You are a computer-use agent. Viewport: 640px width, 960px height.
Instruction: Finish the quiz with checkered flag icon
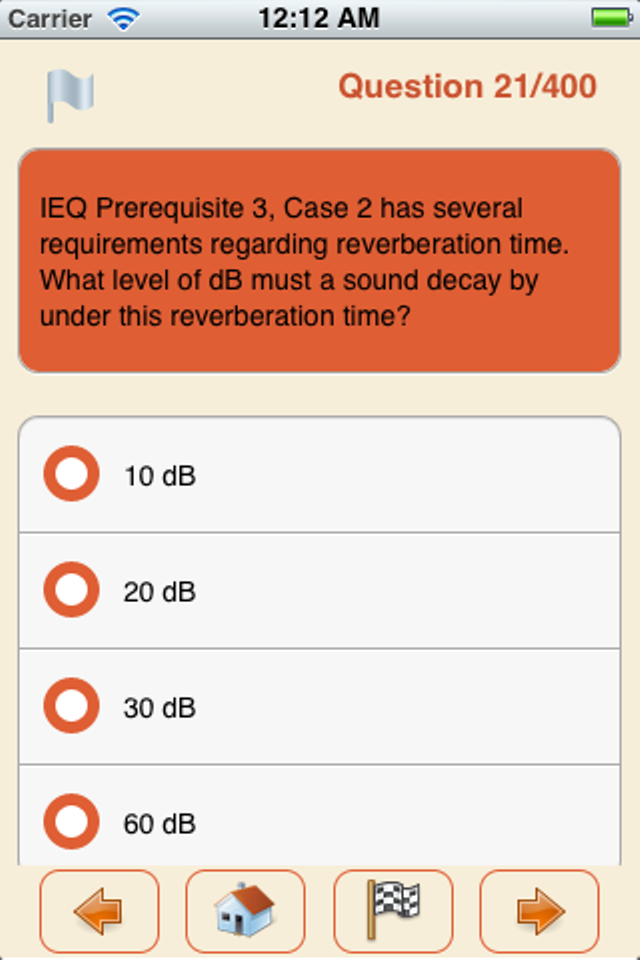[393, 911]
